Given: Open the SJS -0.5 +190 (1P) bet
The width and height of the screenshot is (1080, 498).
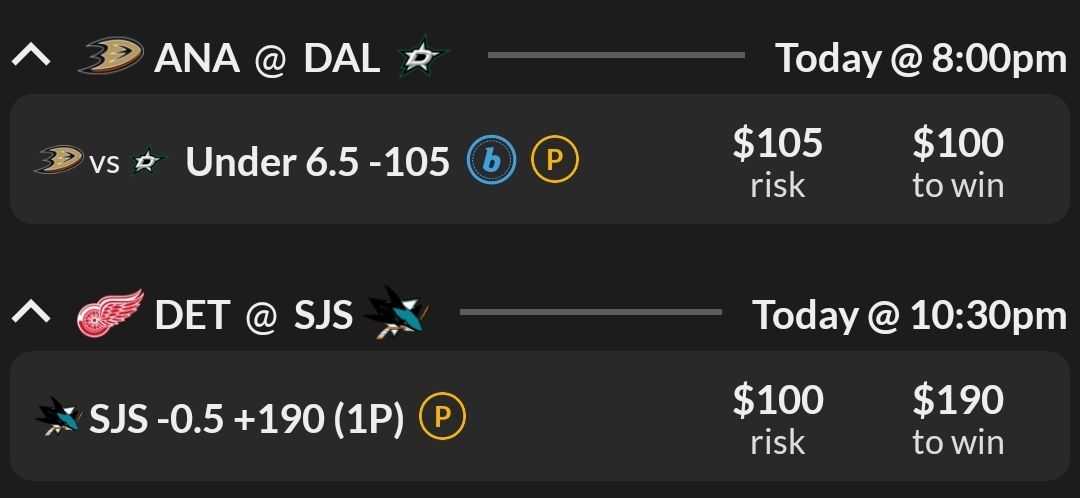Looking at the screenshot, I should [x=246, y=419].
